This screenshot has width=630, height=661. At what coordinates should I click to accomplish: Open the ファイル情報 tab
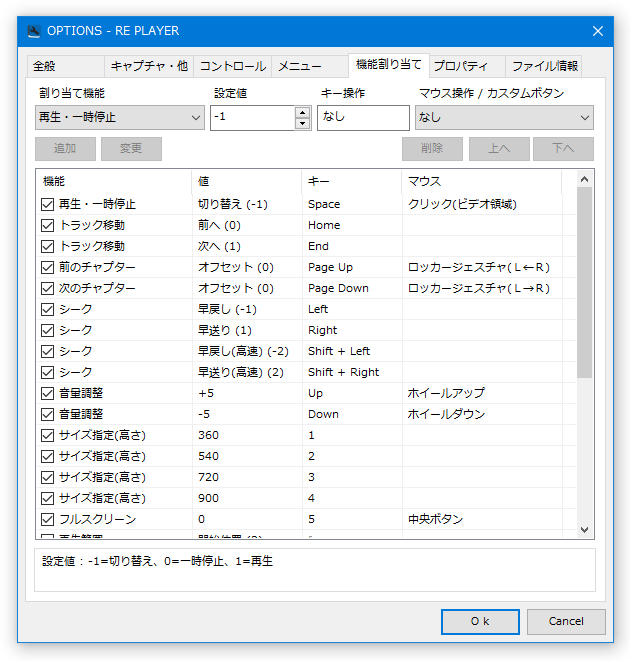tap(544, 66)
